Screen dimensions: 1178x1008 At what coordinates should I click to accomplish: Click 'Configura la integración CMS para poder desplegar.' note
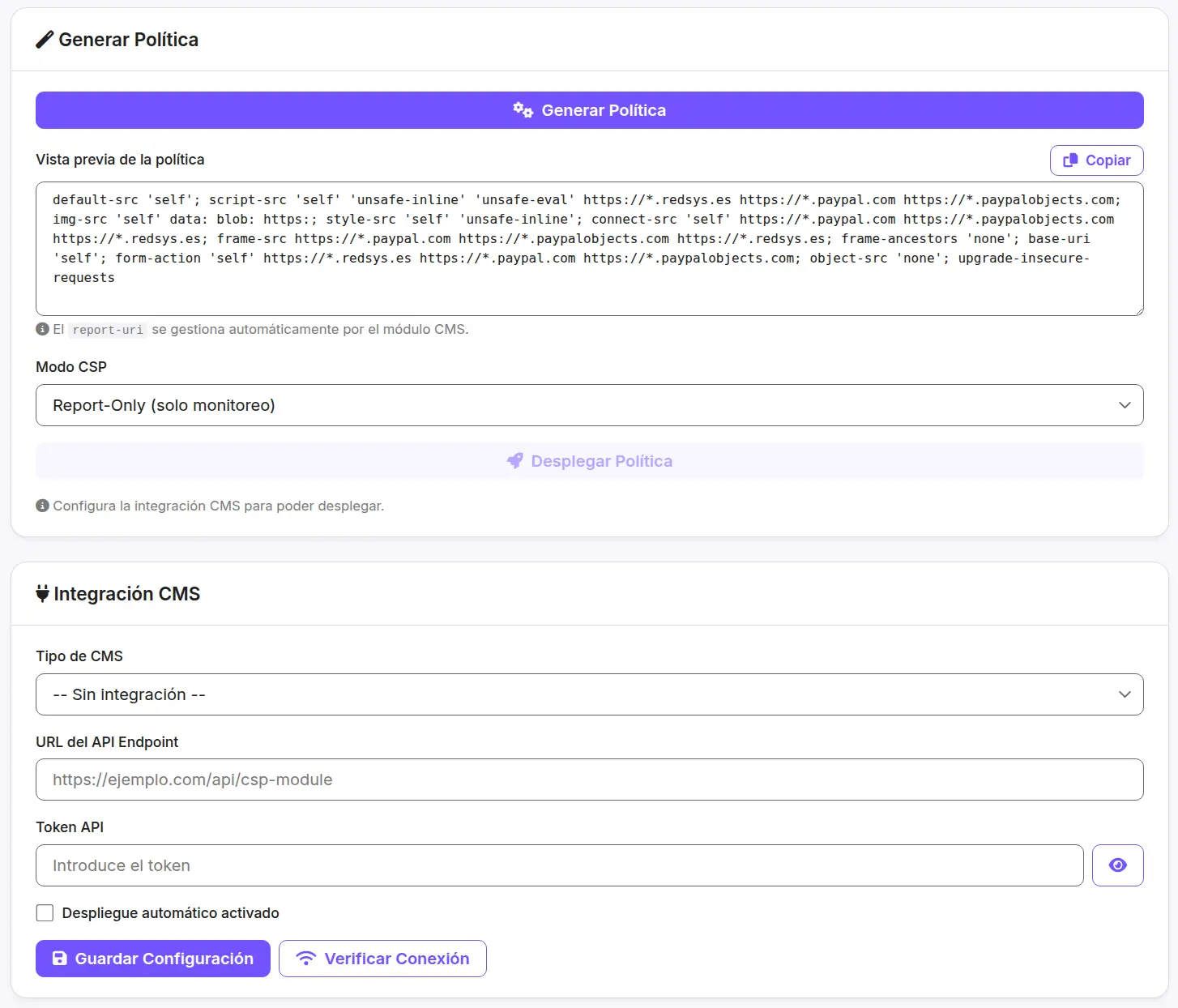pyautogui.click(x=219, y=506)
